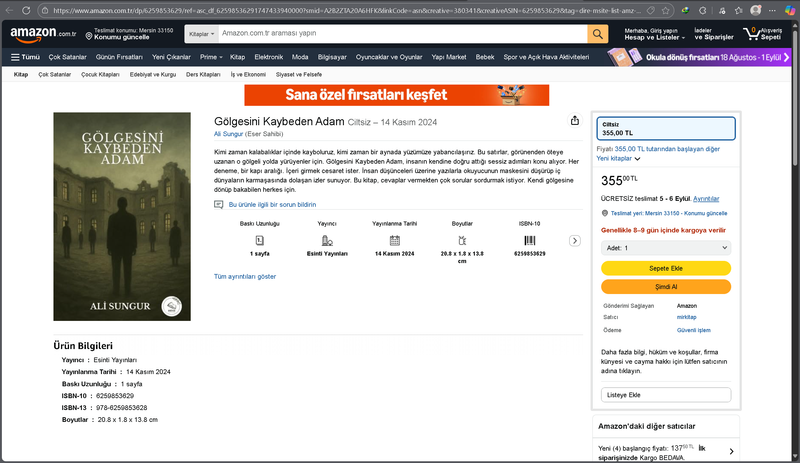Open Çok Satanlar in the main nav bar
The width and height of the screenshot is (800, 463).
click(67, 57)
